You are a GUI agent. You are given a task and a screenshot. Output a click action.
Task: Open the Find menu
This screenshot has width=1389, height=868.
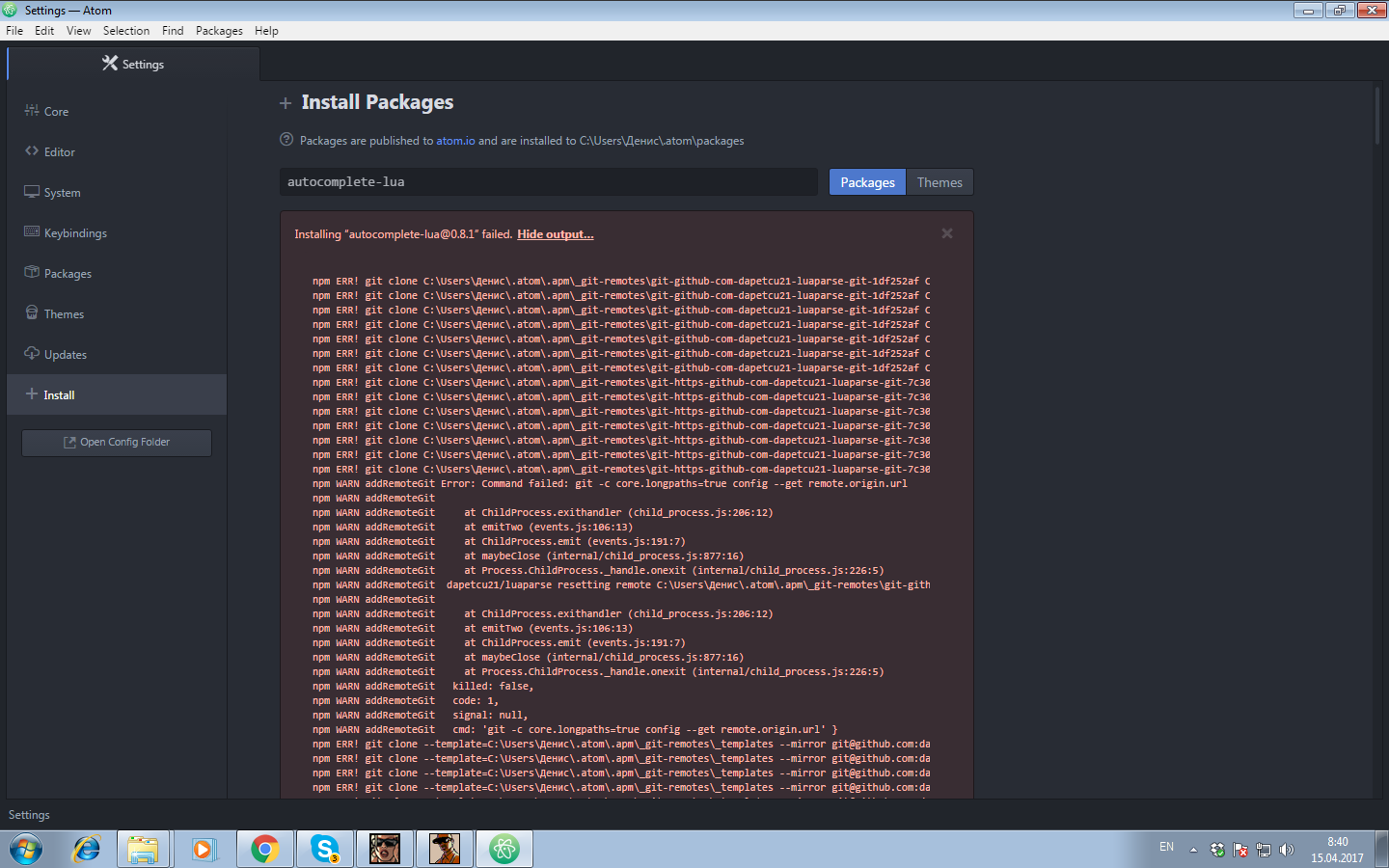(x=173, y=31)
